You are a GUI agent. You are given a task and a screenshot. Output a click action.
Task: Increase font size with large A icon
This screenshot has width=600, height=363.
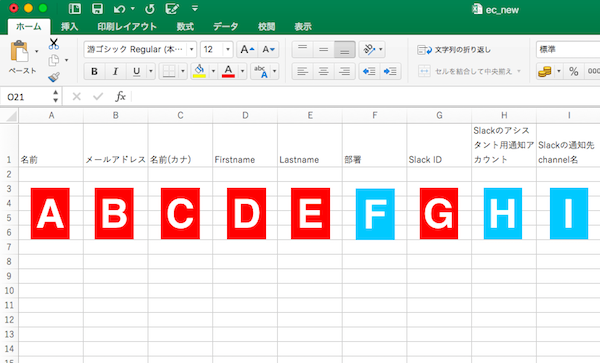pos(247,49)
